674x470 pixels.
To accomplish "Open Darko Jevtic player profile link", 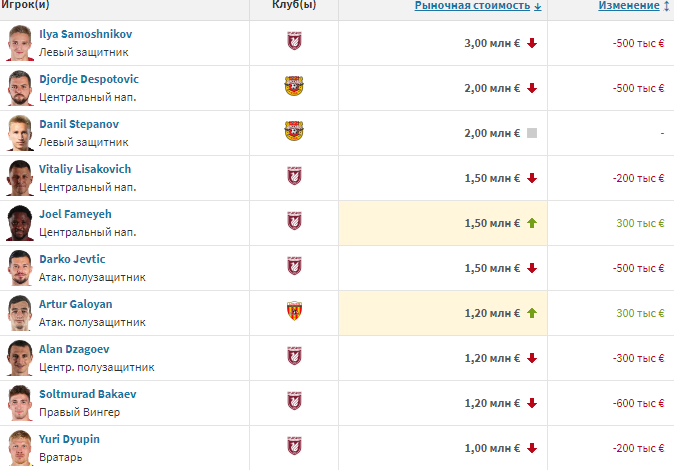I will pos(72,259).
